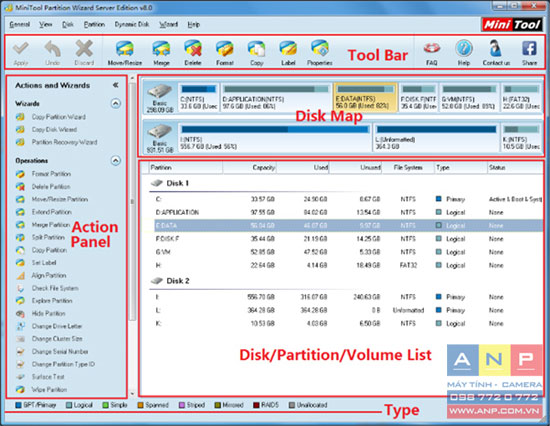This screenshot has width=550, height=426.
Task: Choose Merge Partition operation
Action: point(43,225)
